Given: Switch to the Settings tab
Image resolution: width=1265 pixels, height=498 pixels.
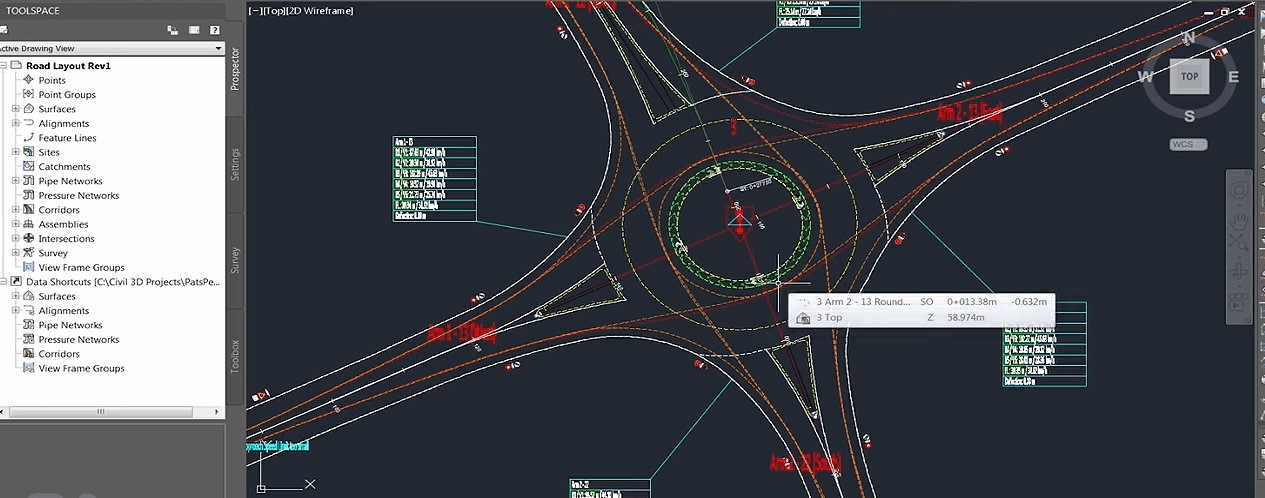Looking at the screenshot, I should tap(235, 164).
